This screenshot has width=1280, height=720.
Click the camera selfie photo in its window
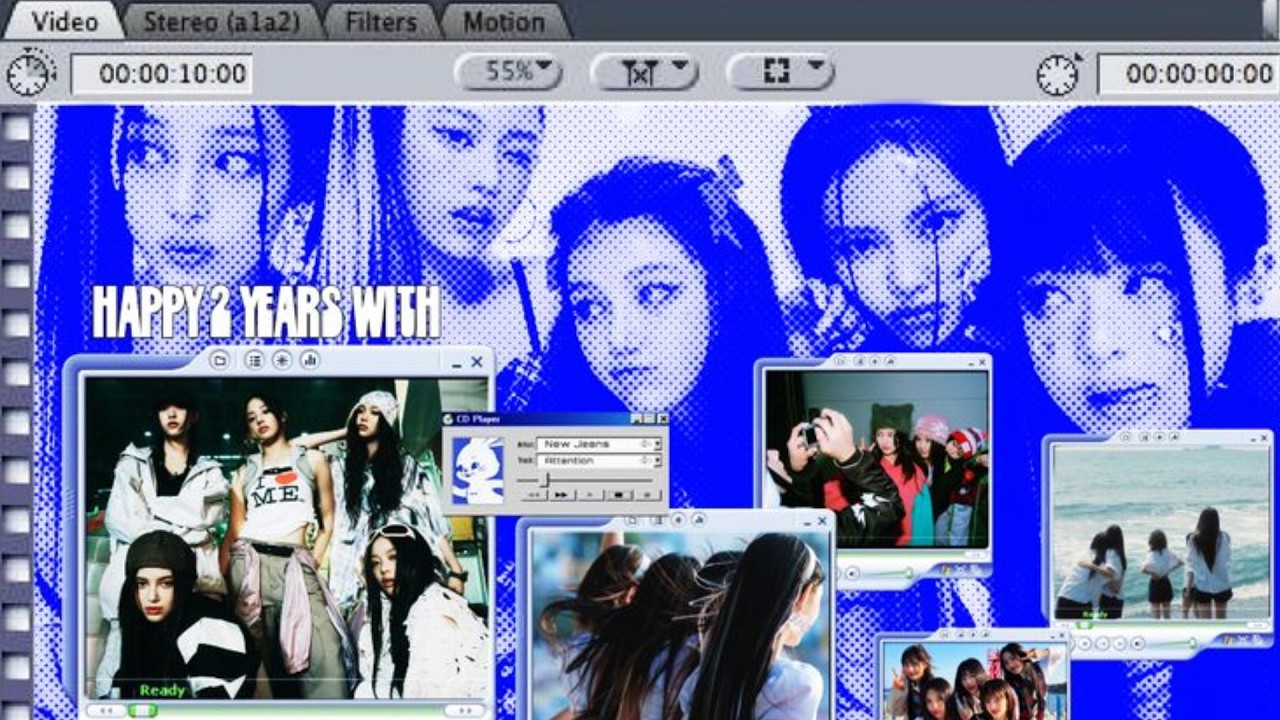876,458
